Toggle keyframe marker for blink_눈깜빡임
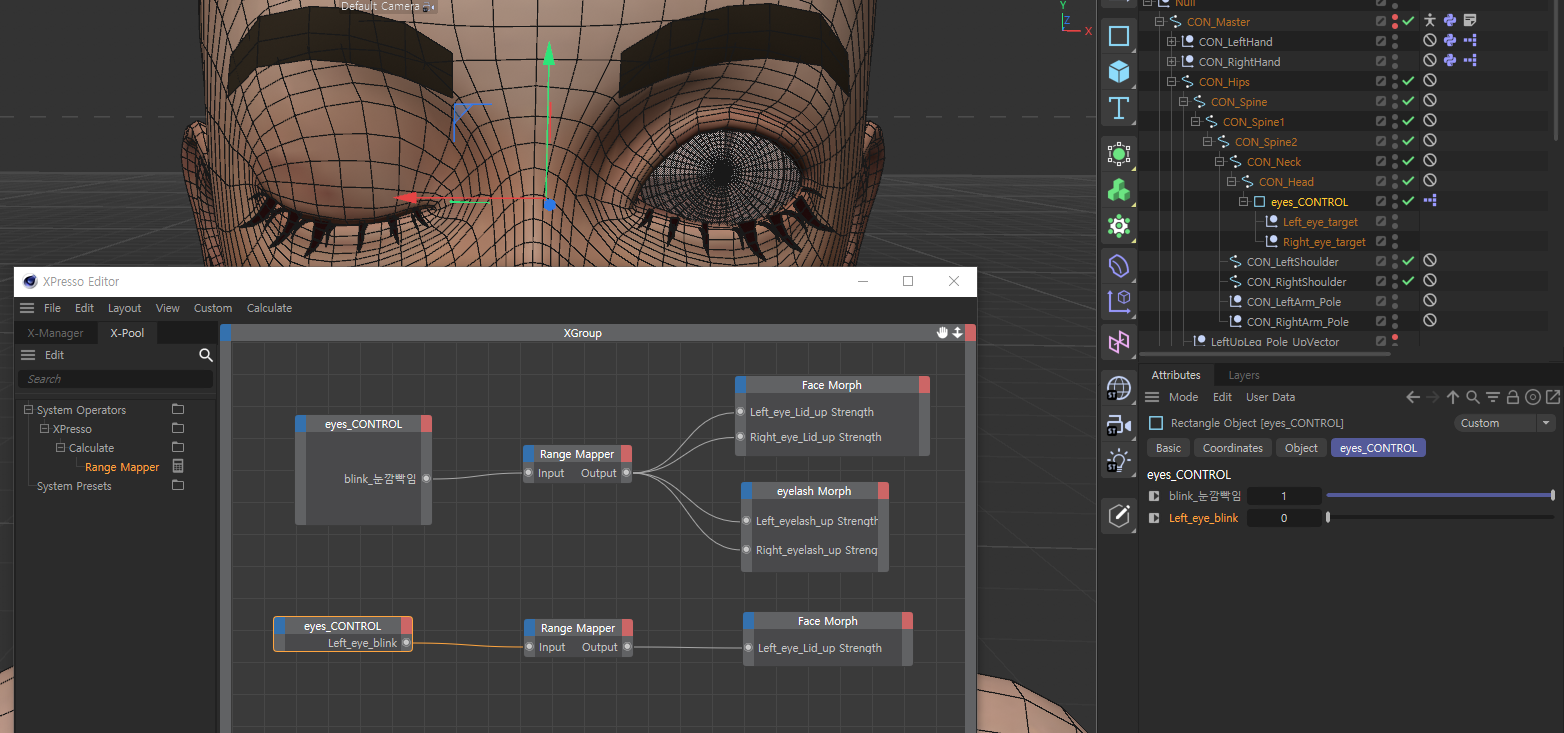The image size is (1564, 733). (1154, 496)
